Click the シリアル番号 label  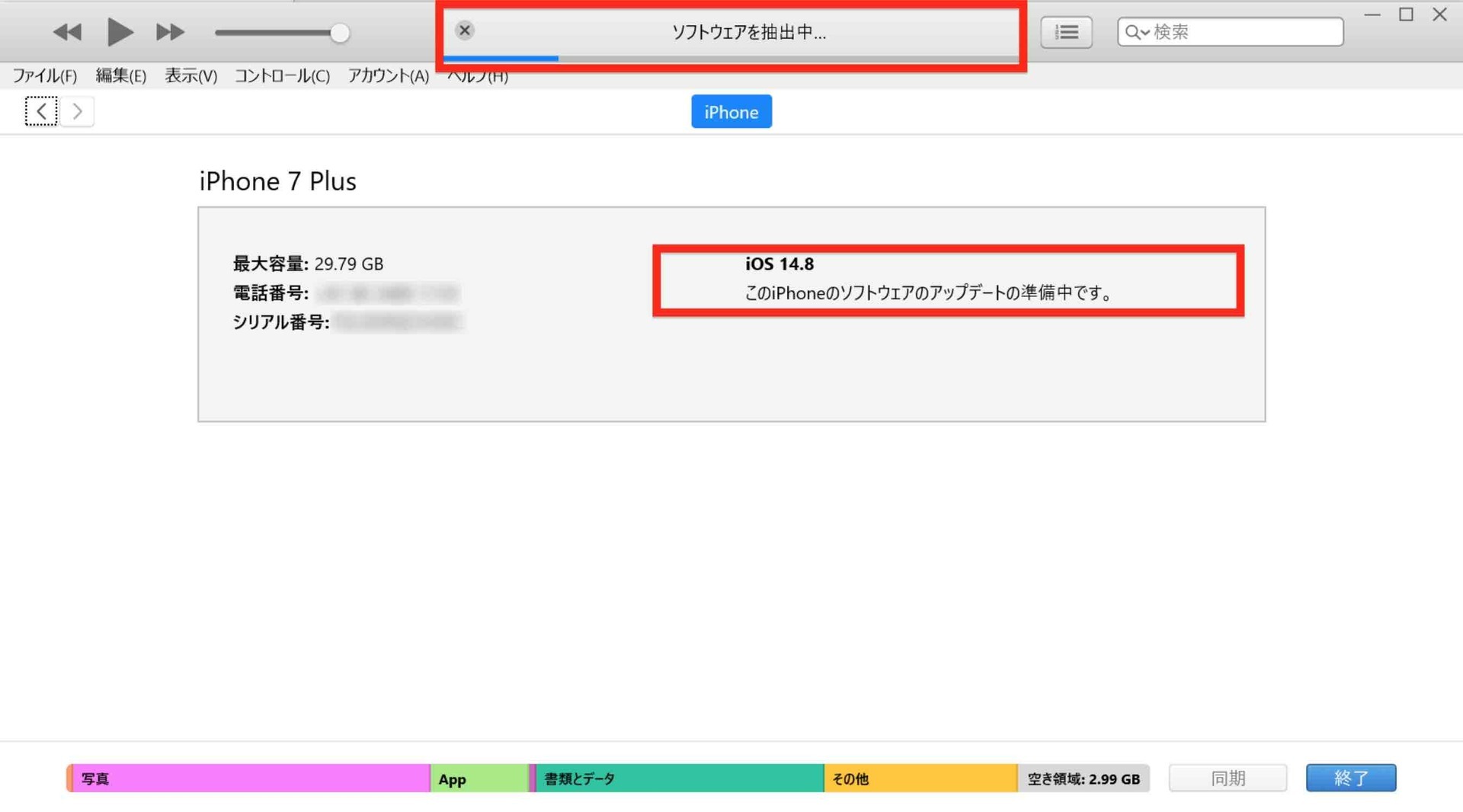281,322
